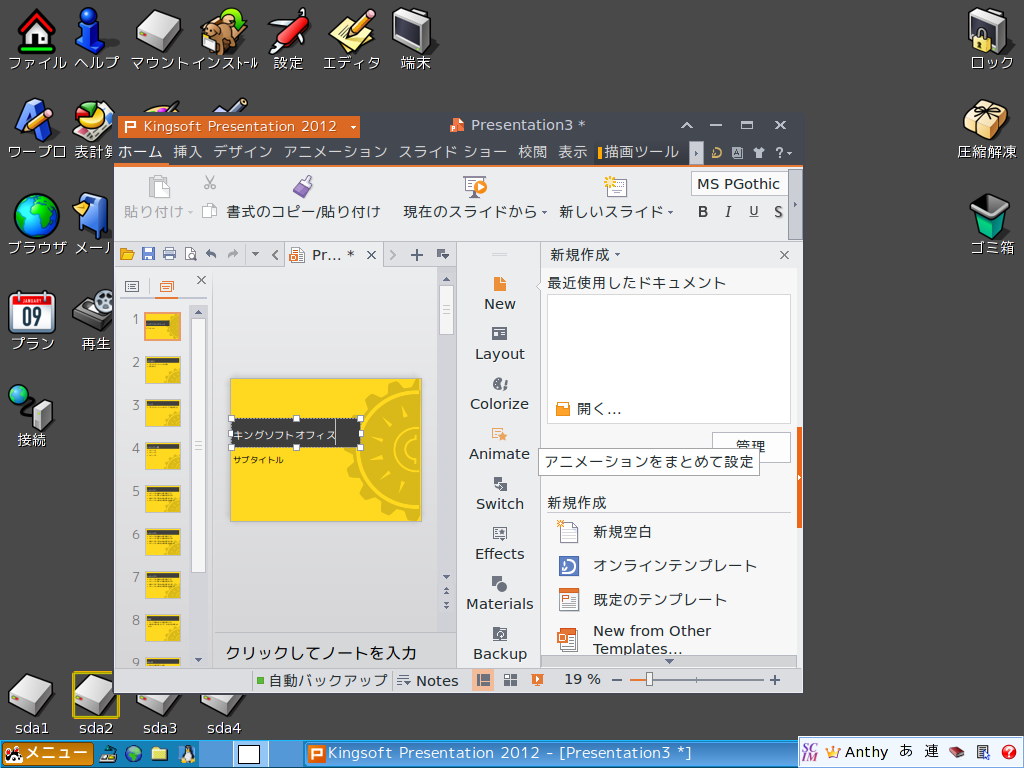Image resolution: width=1024 pixels, height=768 pixels.
Task: Open Animate in the side task pane
Action: 500,445
